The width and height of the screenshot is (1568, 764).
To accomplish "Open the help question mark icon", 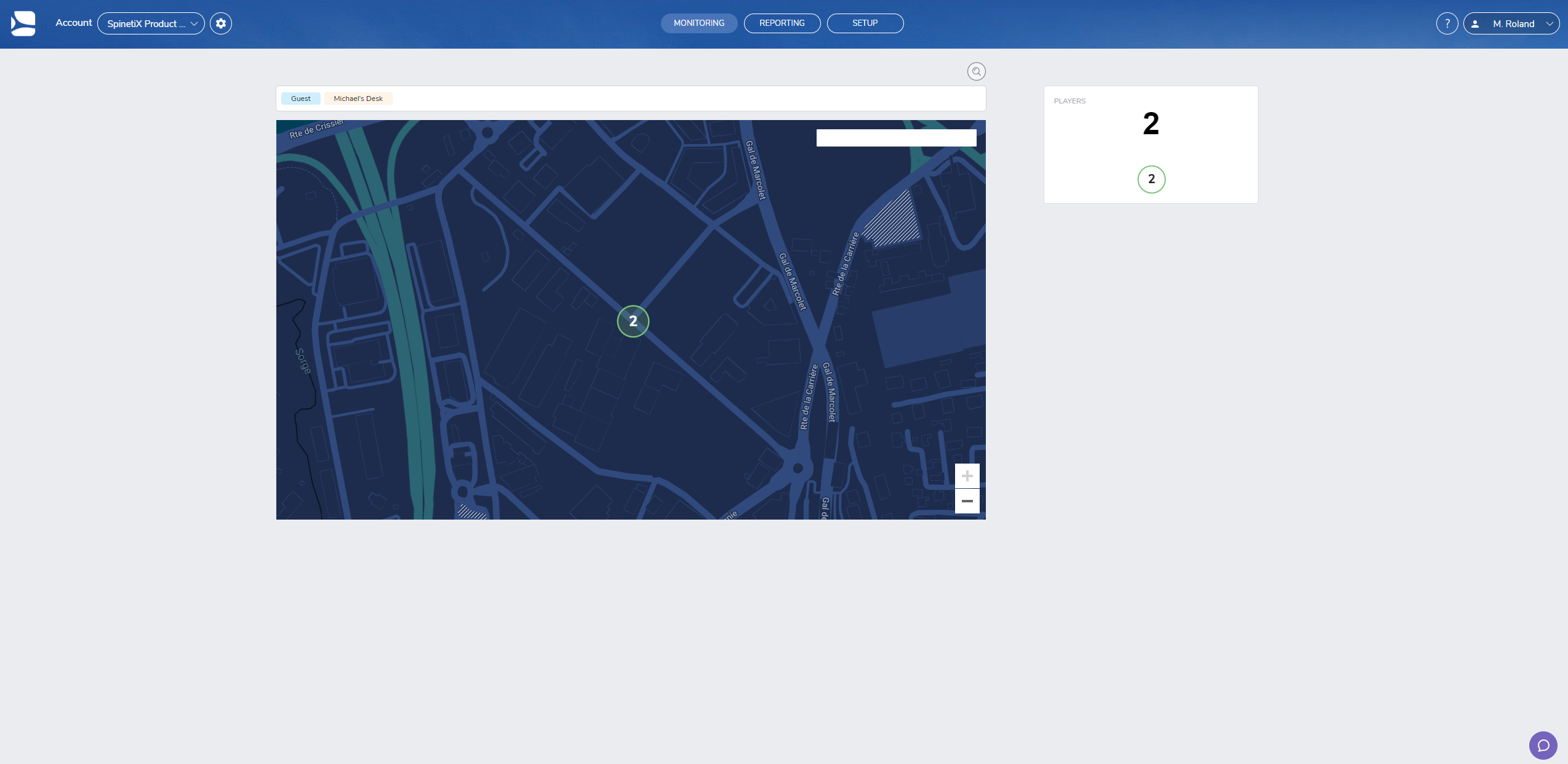I will [x=1447, y=23].
